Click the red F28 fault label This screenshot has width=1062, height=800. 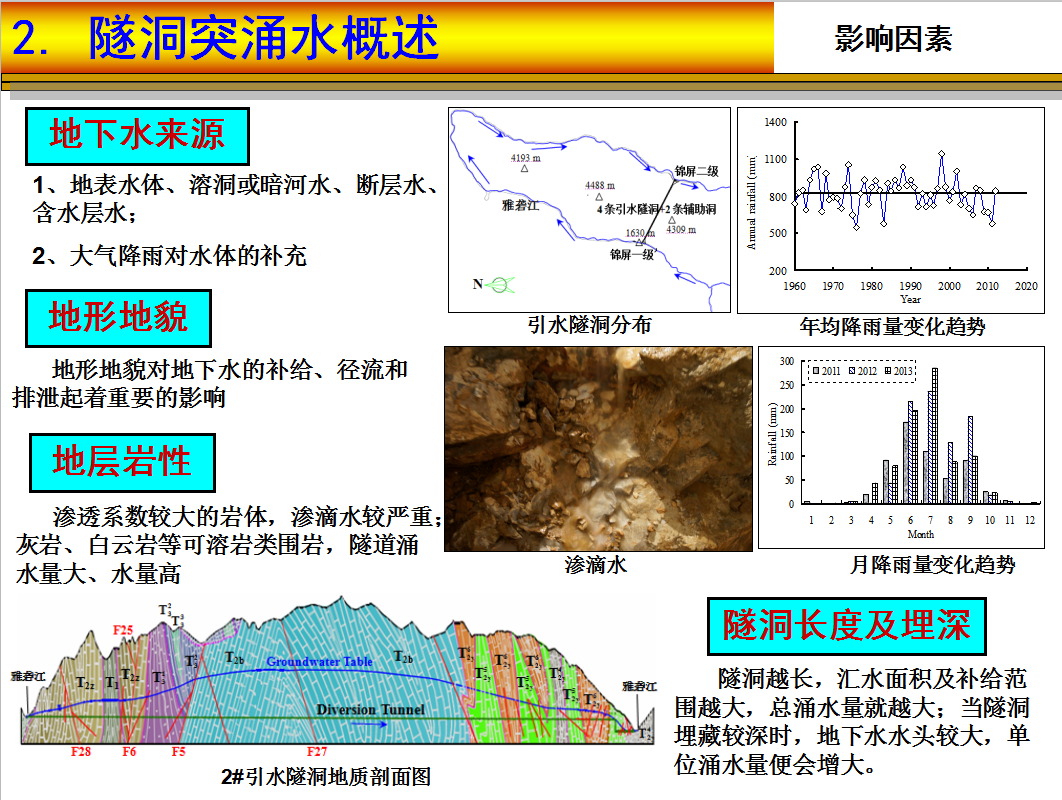point(81,751)
